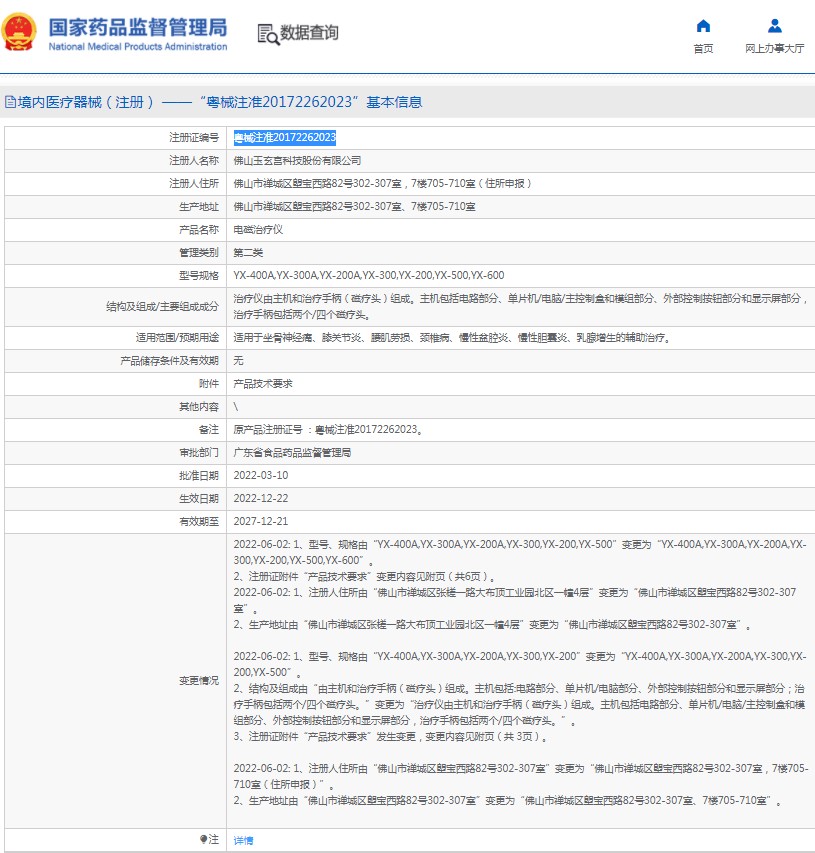
Task: Click the 有效期至 label
Action: coord(199,521)
